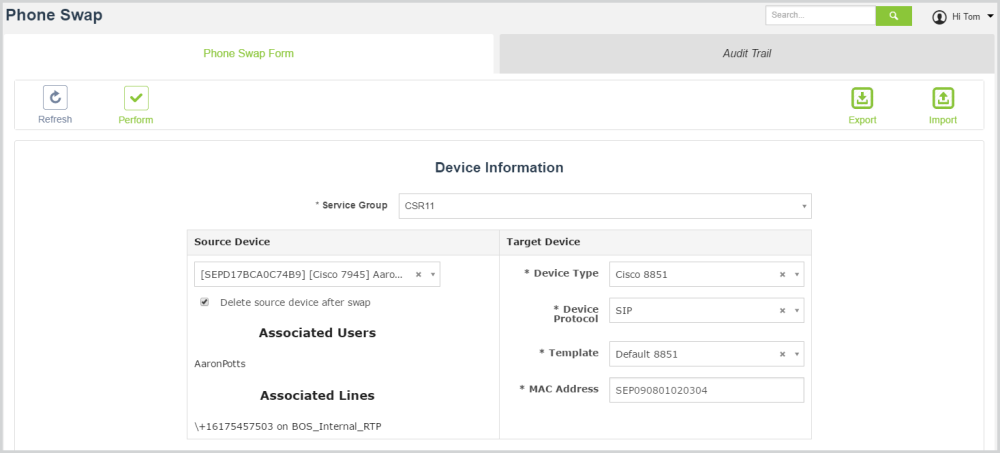The height and width of the screenshot is (453, 1000).
Task: Expand the Template dropdown arrow
Action: (797, 354)
